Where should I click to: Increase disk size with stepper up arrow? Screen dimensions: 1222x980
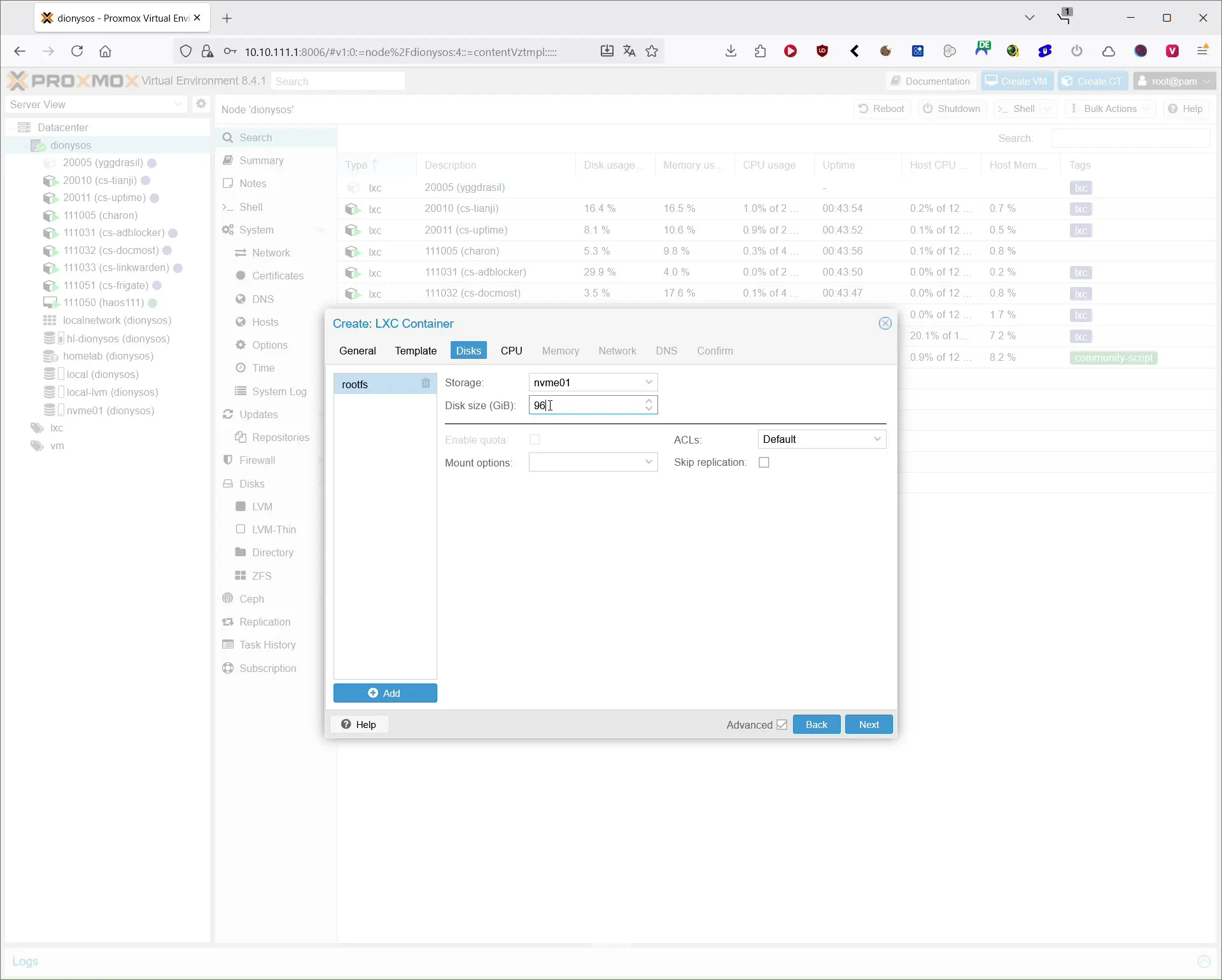click(649, 401)
